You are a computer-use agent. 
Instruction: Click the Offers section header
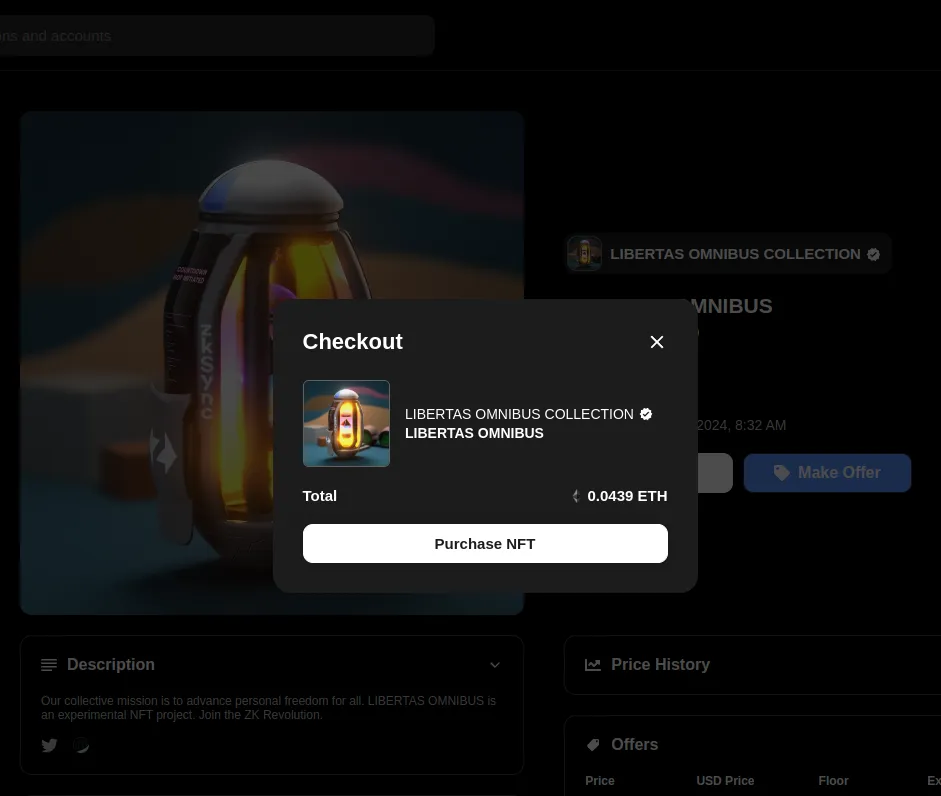coord(634,744)
